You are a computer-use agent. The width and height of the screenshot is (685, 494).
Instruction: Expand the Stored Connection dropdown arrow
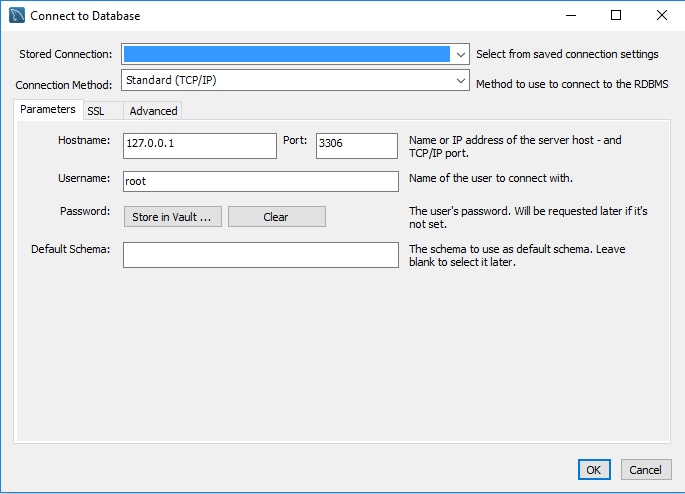(x=460, y=54)
